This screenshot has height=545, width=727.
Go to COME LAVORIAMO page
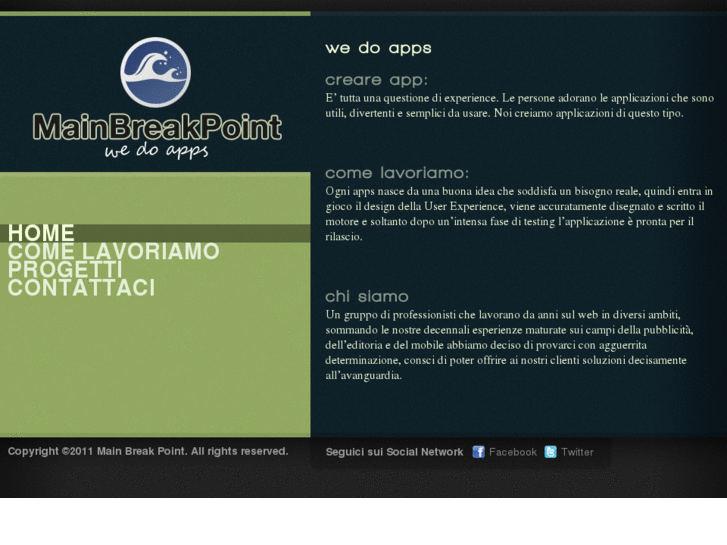tap(114, 251)
